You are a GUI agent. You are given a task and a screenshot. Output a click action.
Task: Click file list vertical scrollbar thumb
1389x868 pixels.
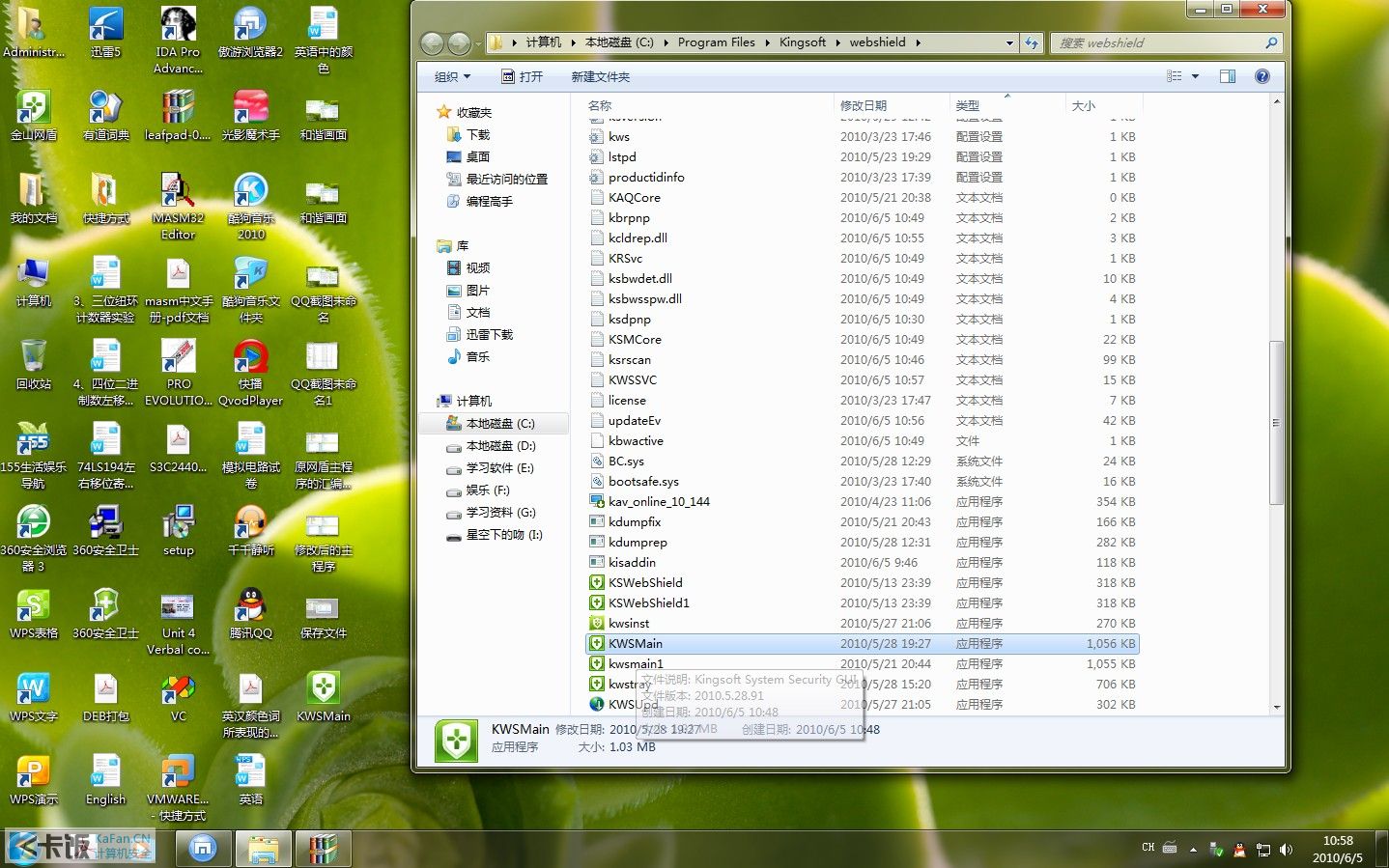tap(1276, 422)
